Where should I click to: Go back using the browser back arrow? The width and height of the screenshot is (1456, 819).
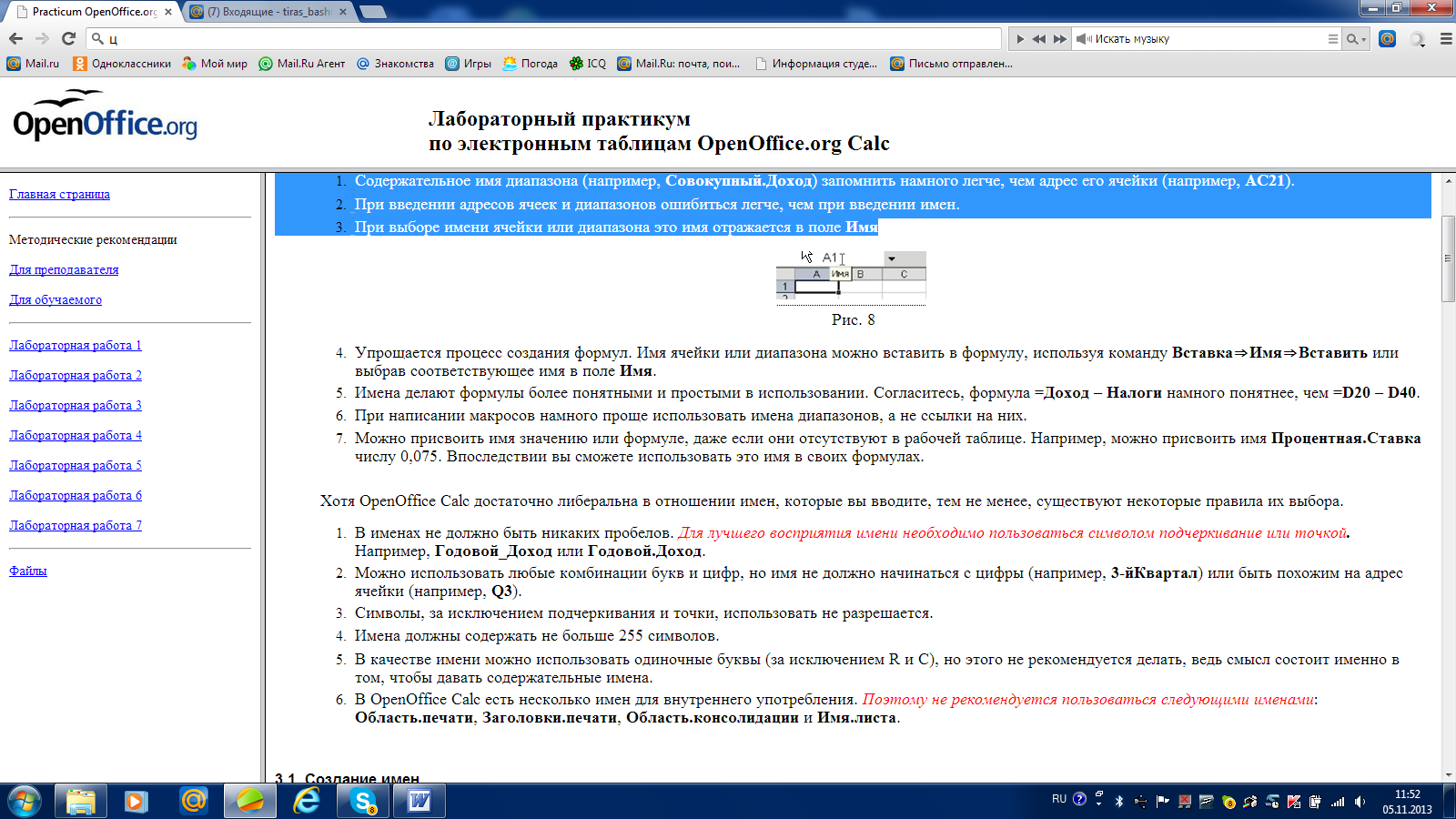coord(15,38)
